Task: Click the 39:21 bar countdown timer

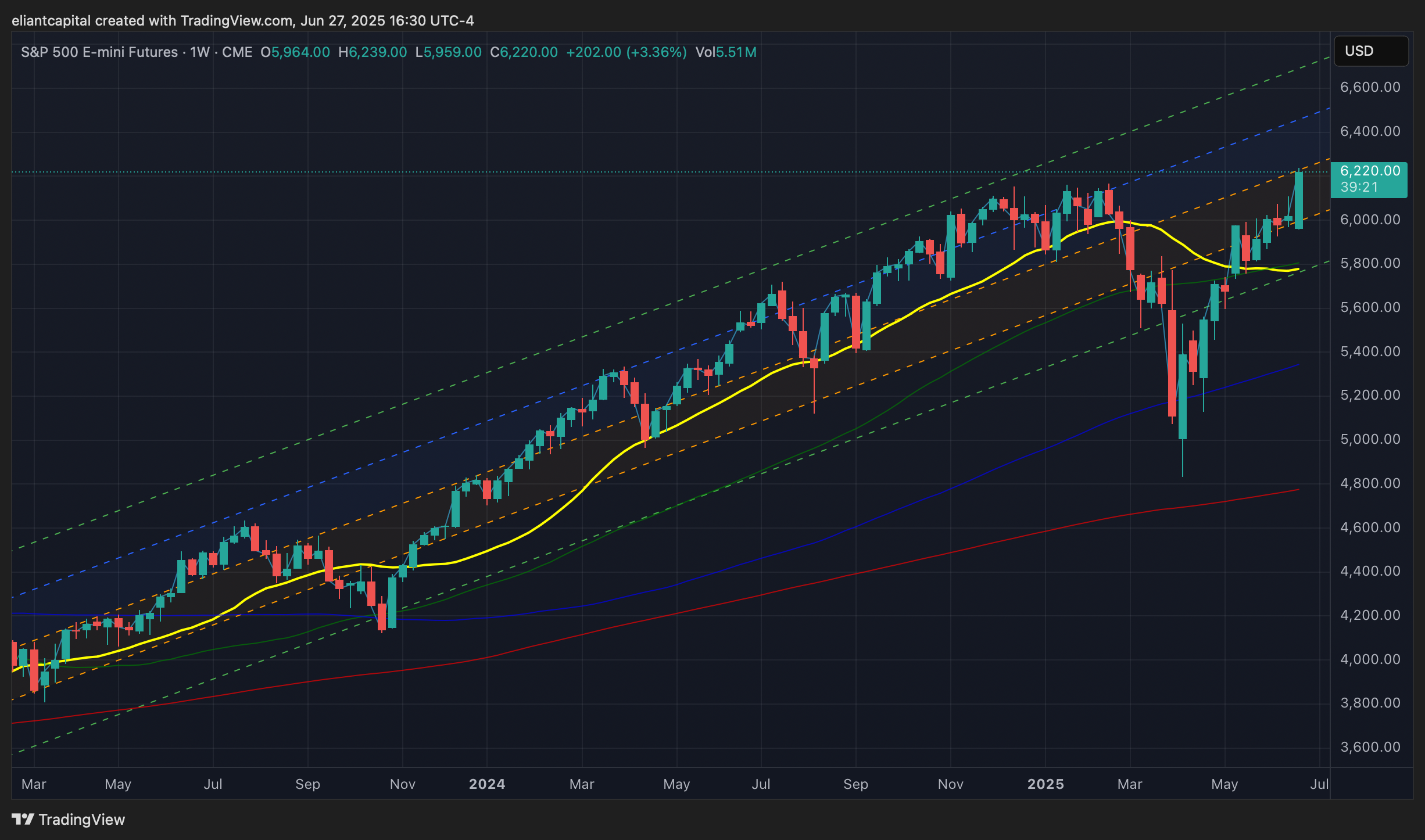Action: pyautogui.click(x=1359, y=187)
